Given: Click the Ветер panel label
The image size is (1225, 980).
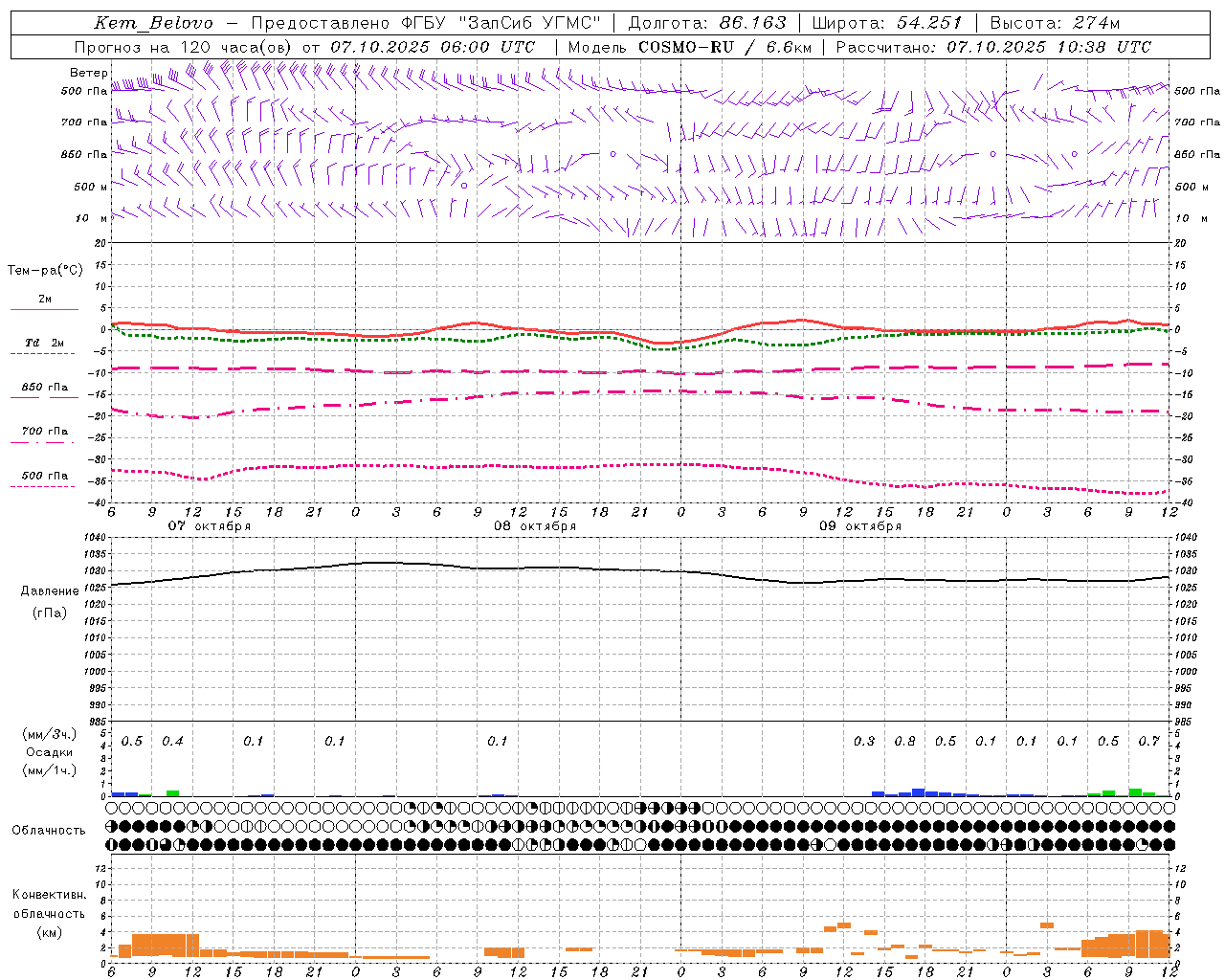Looking at the screenshot, I should (x=88, y=73).
